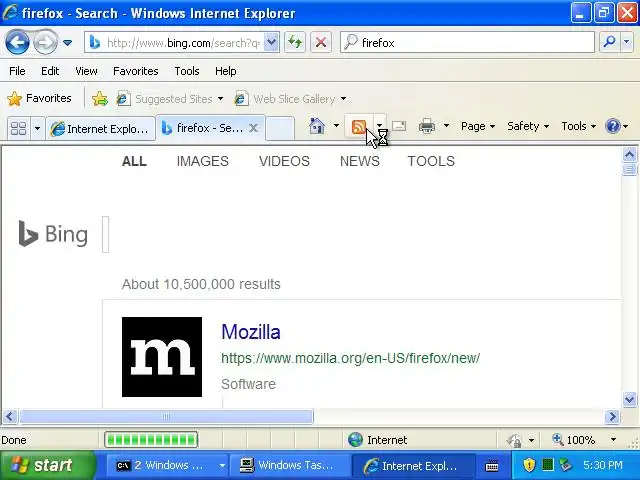Viewport: 640px width, 480px height.
Task: Expand the zoom level dropdown arrow
Action: (x=613, y=440)
